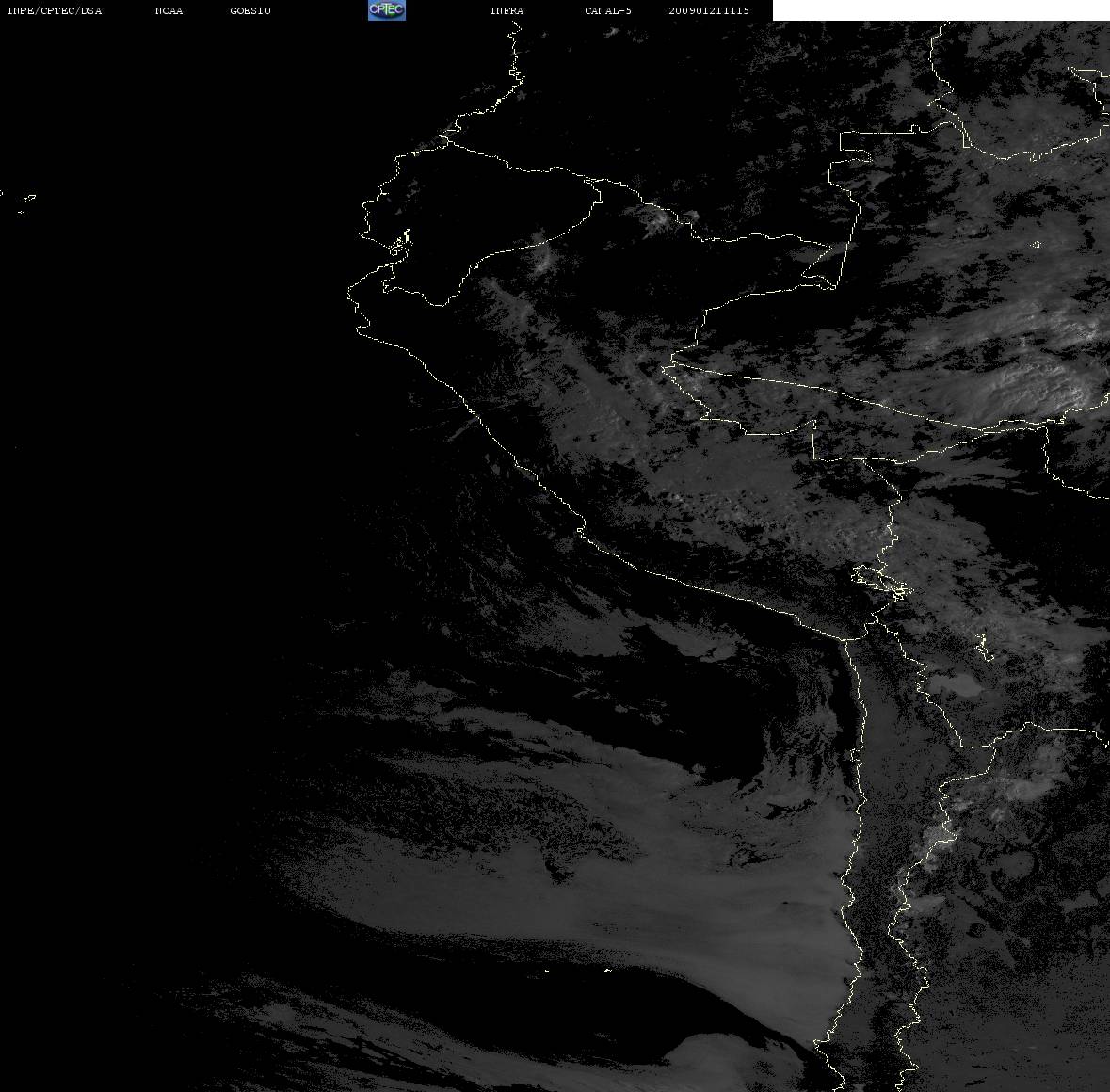Click the tiny white island dots in the southern ocean
The width and height of the screenshot is (1110, 1092).
click(577, 971)
